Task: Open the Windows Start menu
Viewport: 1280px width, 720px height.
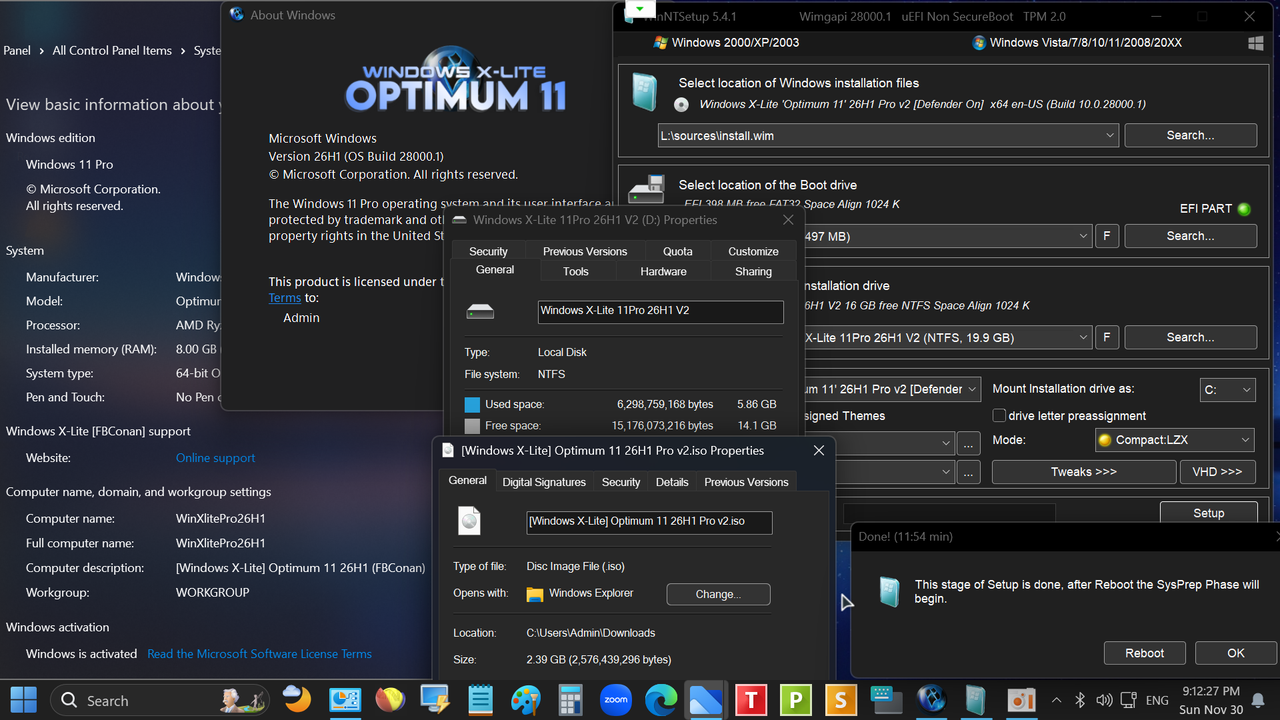Action: [x=21, y=700]
